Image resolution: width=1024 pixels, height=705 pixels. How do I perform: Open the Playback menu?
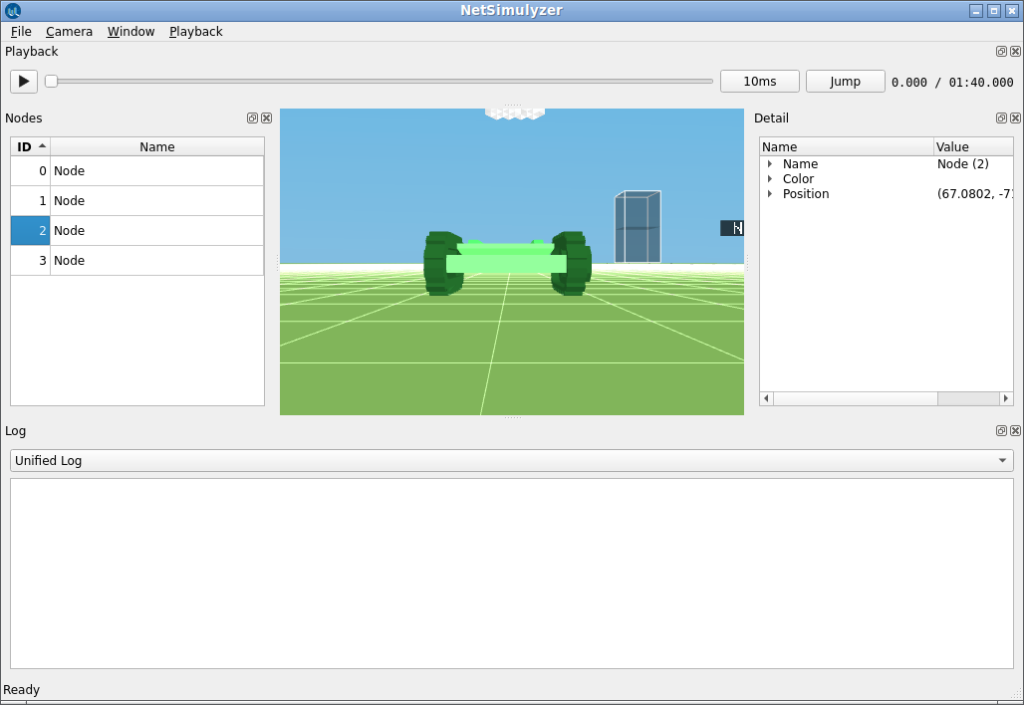pyautogui.click(x=195, y=31)
